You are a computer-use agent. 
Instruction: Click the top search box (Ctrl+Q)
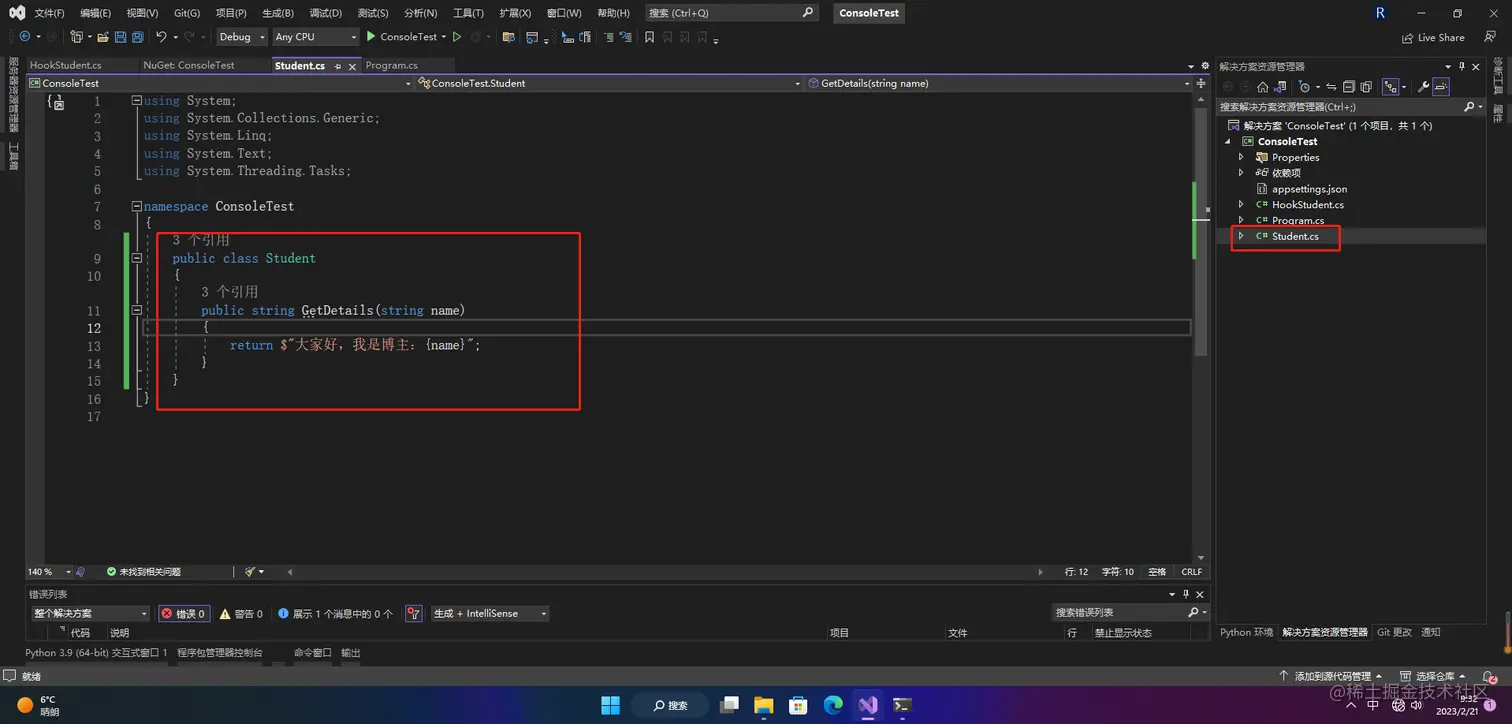(731, 13)
